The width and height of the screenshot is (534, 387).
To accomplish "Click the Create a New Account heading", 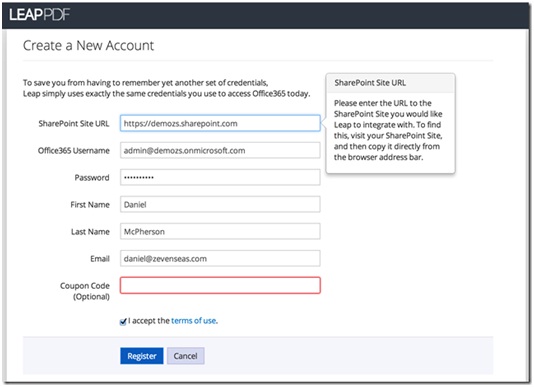I will pyautogui.click(x=88, y=45).
